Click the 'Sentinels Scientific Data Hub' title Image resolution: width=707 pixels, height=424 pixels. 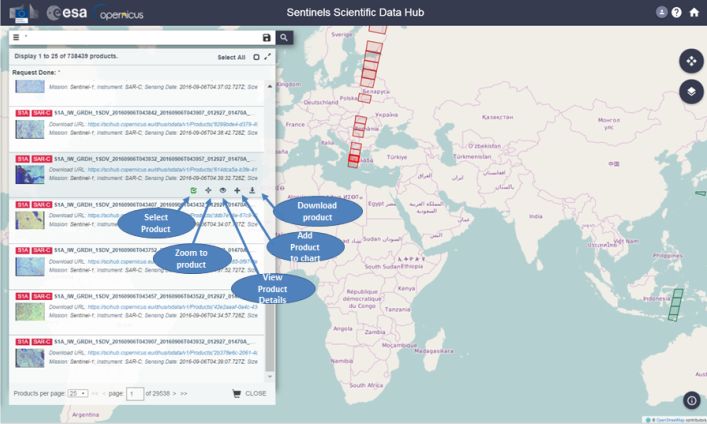(x=355, y=13)
